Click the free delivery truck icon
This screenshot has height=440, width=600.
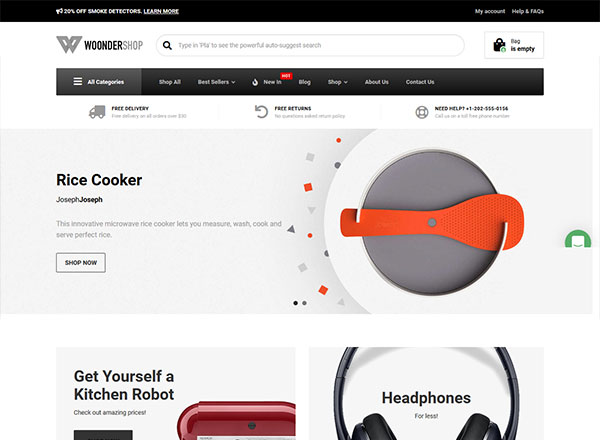click(97, 112)
